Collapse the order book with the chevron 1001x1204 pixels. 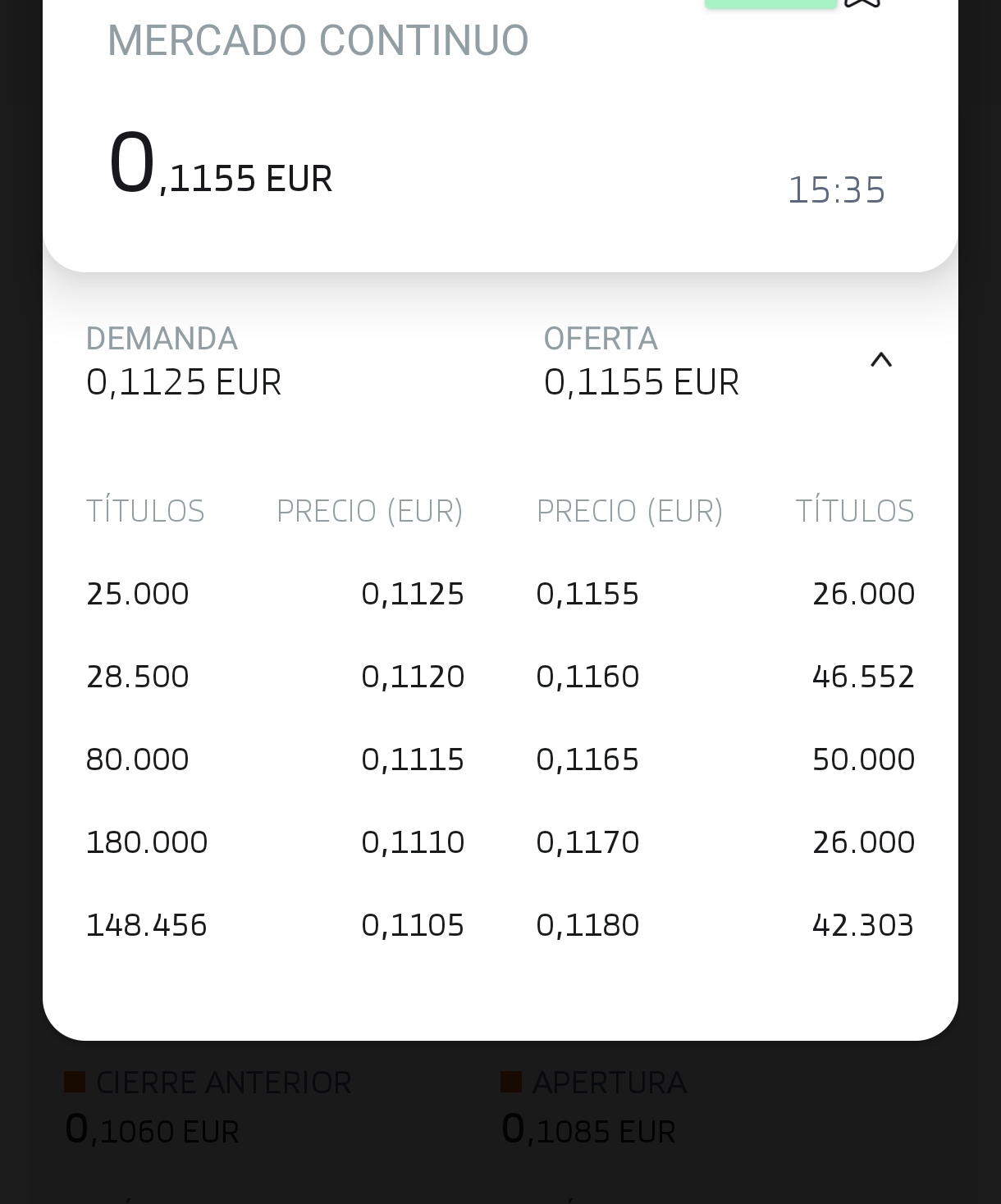coord(880,359)
